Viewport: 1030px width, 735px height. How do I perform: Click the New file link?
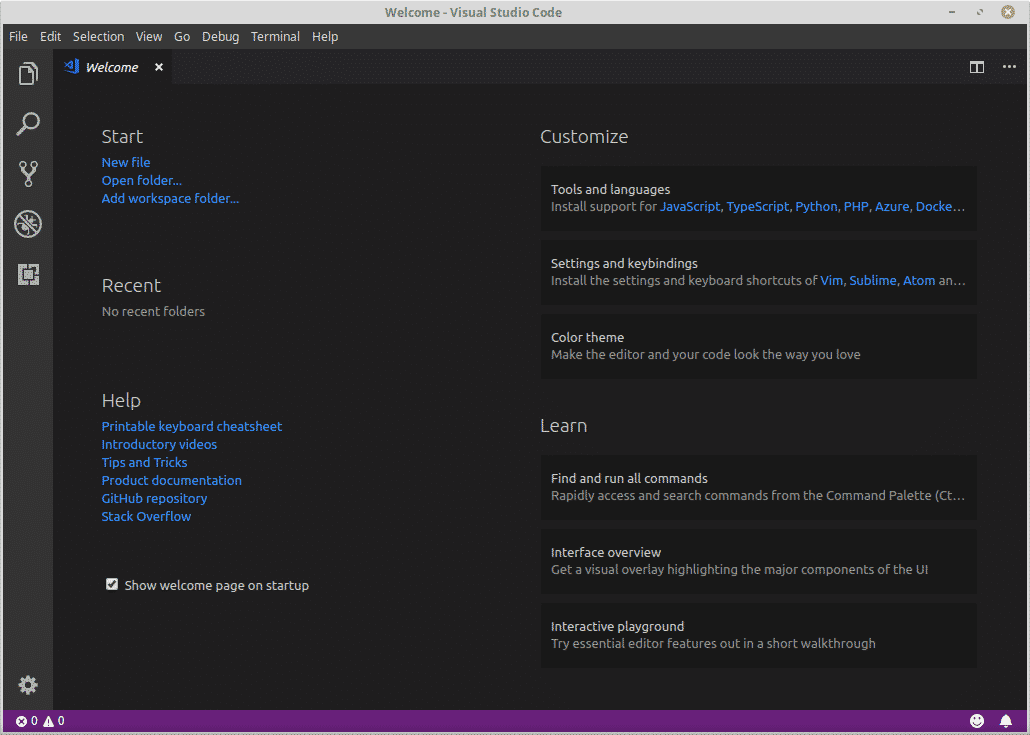[x=126, y=162]
